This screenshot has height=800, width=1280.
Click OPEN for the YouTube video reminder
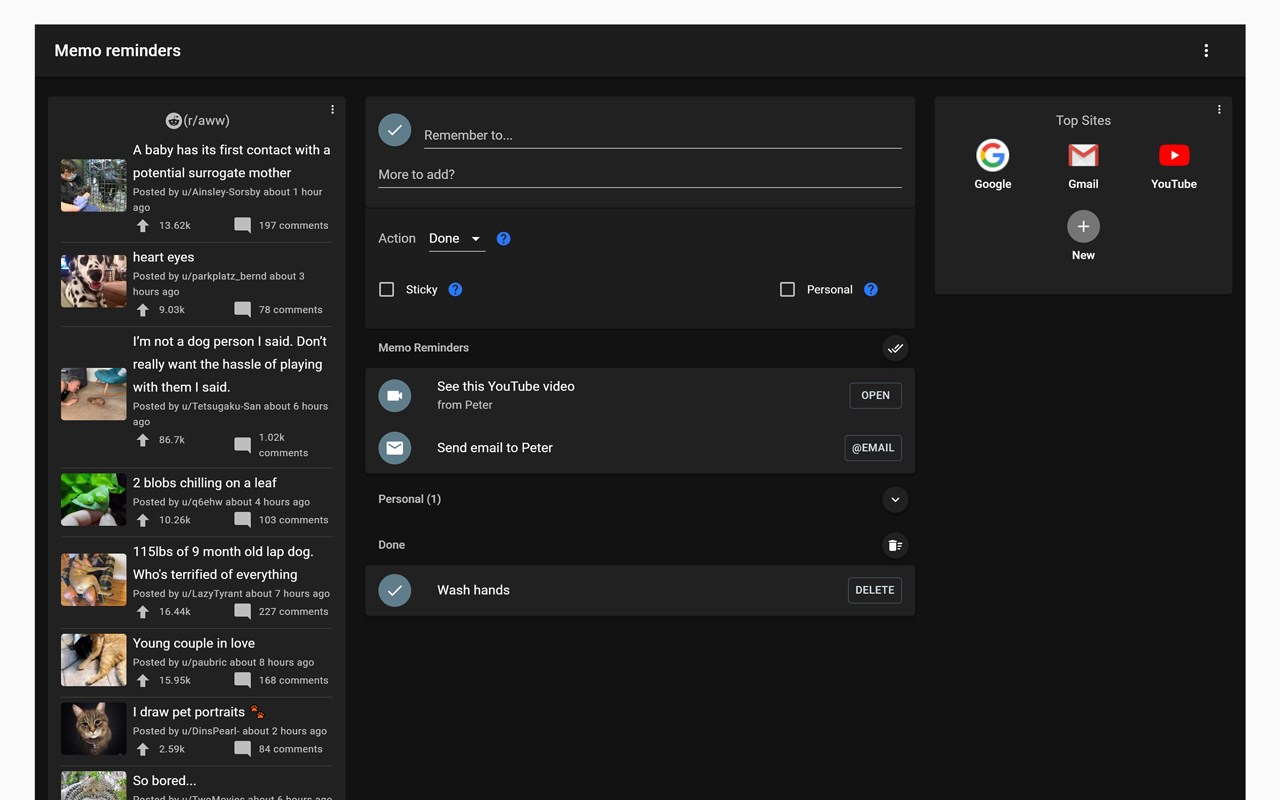(875, 396)
